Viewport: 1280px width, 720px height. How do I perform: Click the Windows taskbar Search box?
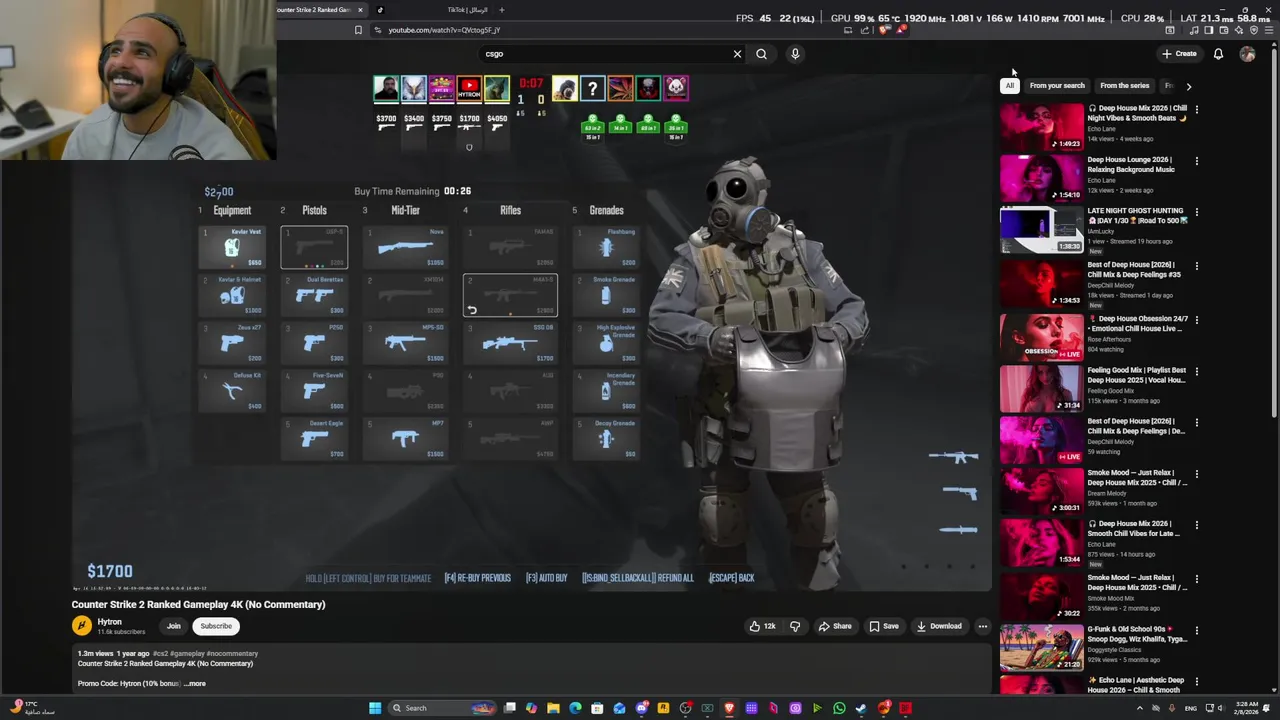click(x=440, y=708)
